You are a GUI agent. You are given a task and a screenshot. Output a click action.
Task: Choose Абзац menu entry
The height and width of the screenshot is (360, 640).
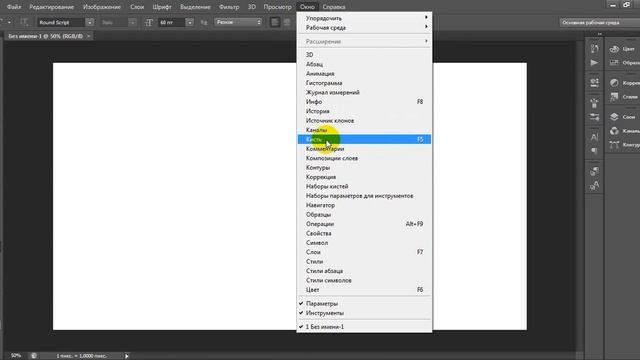[x=364, y=64]
